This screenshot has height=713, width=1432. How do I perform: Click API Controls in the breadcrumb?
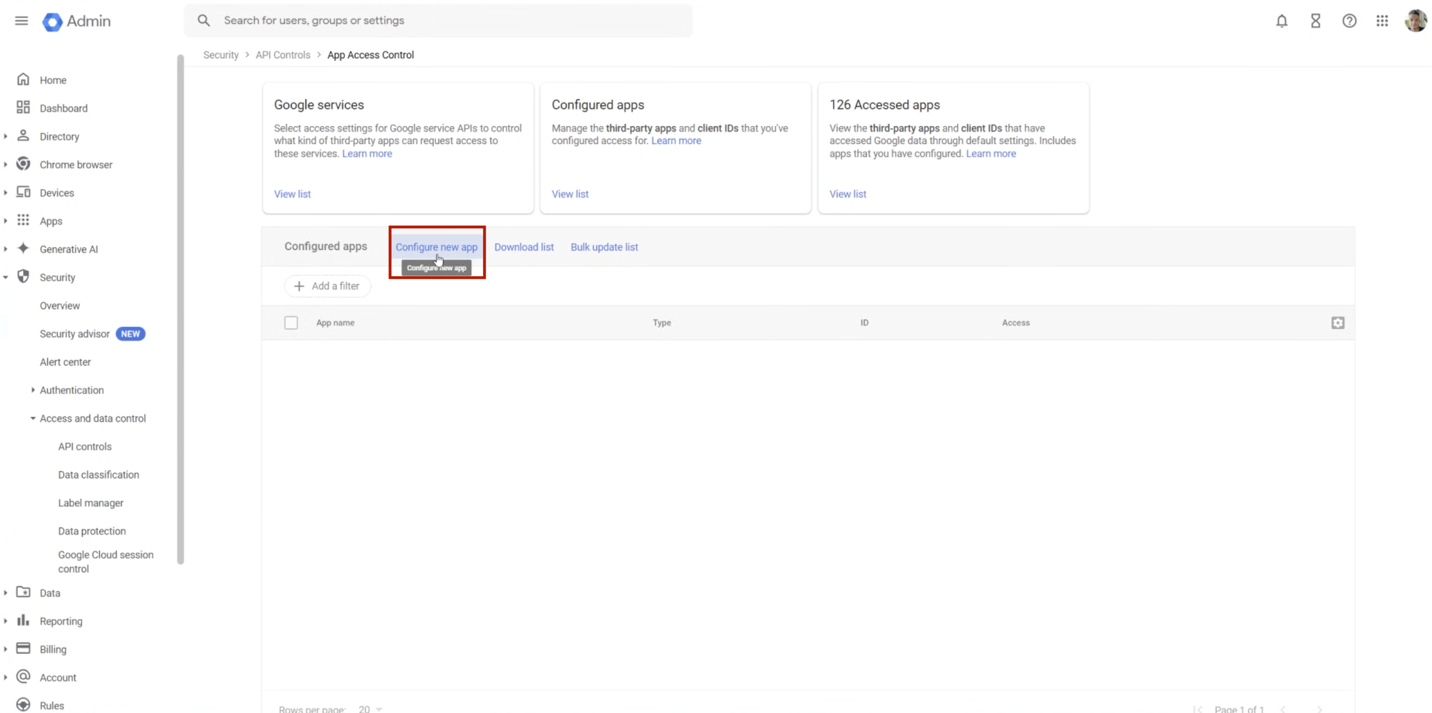283,55
